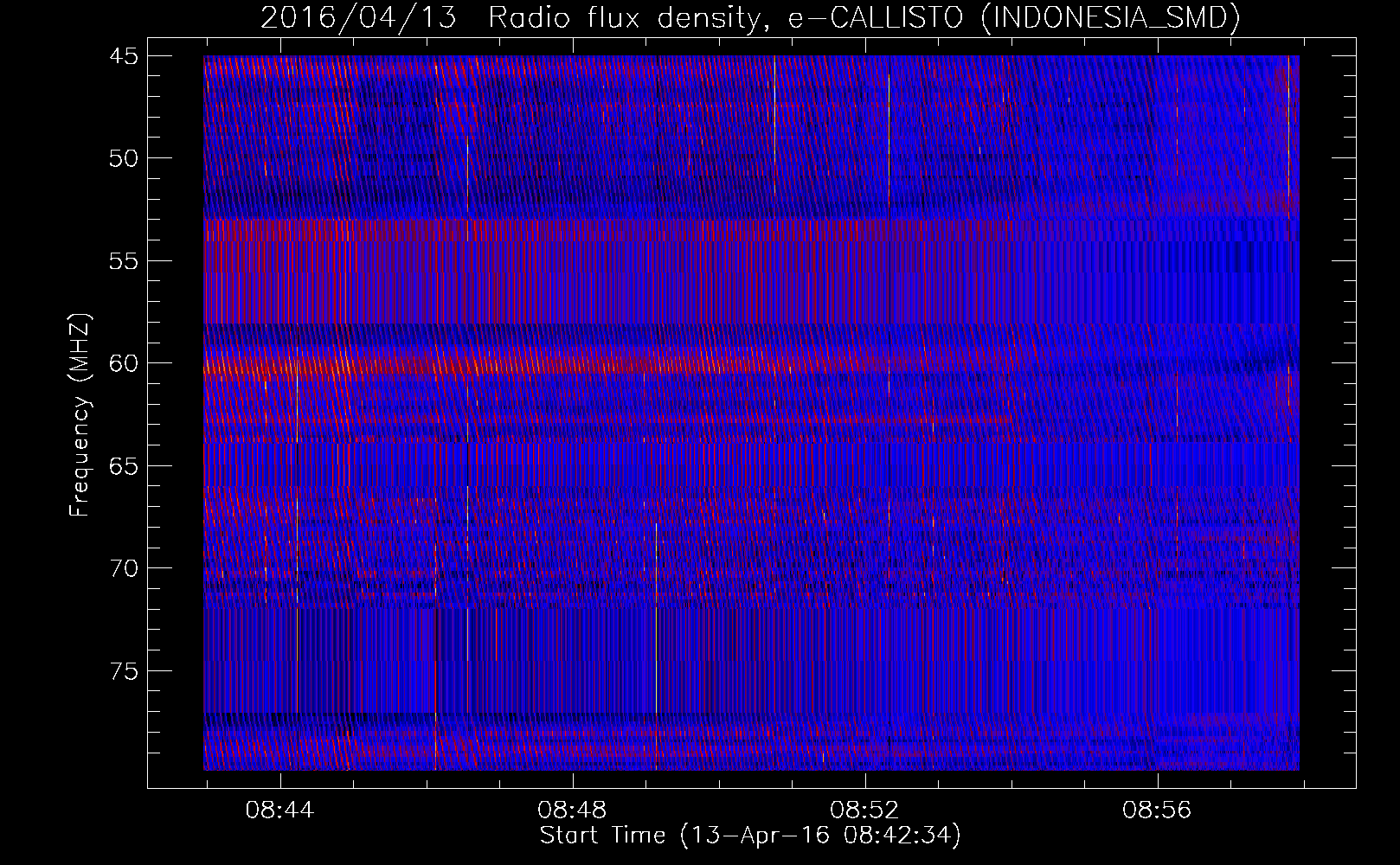Click the 50 frequency tick label

(124, 158)
